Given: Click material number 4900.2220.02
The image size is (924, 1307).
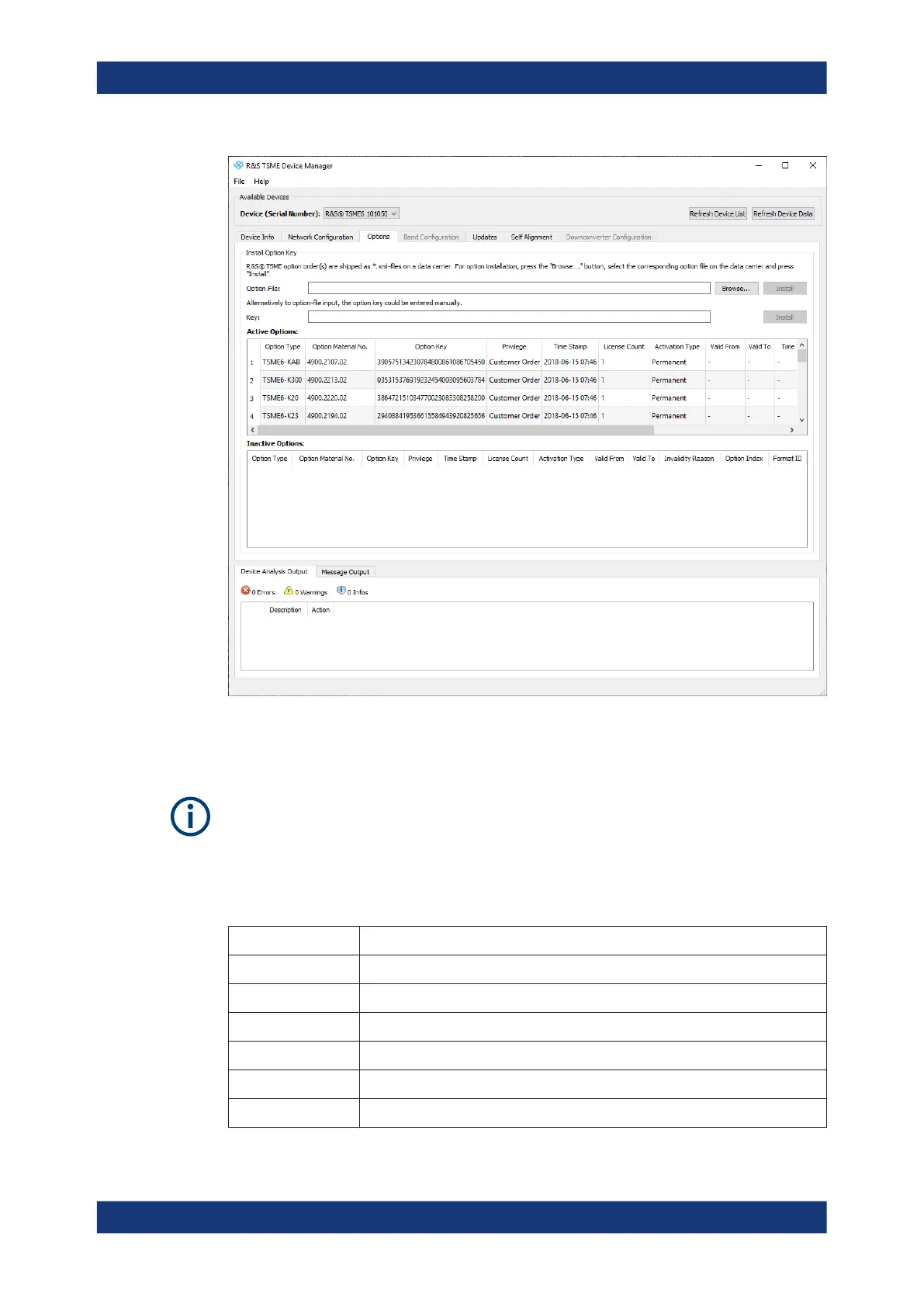Looking at the screenshot, I should pos(327,398).
